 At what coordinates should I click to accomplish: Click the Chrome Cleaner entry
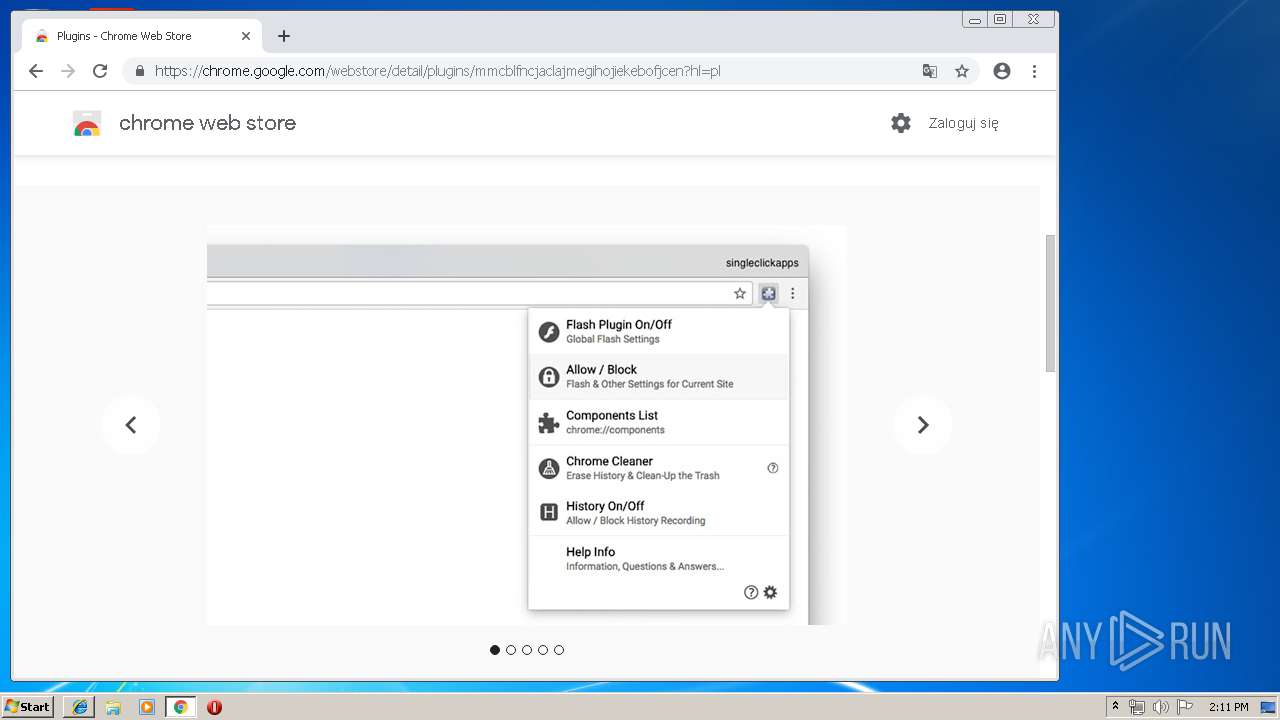pos(658,468)
